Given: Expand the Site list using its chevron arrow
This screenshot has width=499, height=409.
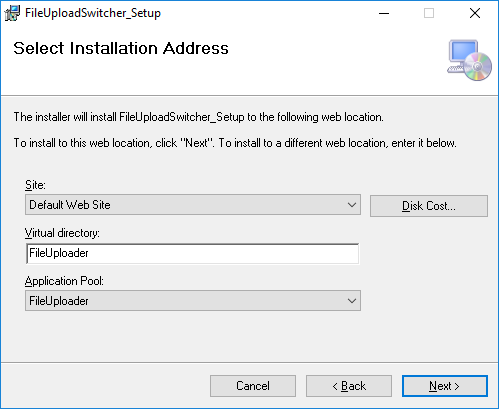Looking at the screenshot, I should 352,205.
